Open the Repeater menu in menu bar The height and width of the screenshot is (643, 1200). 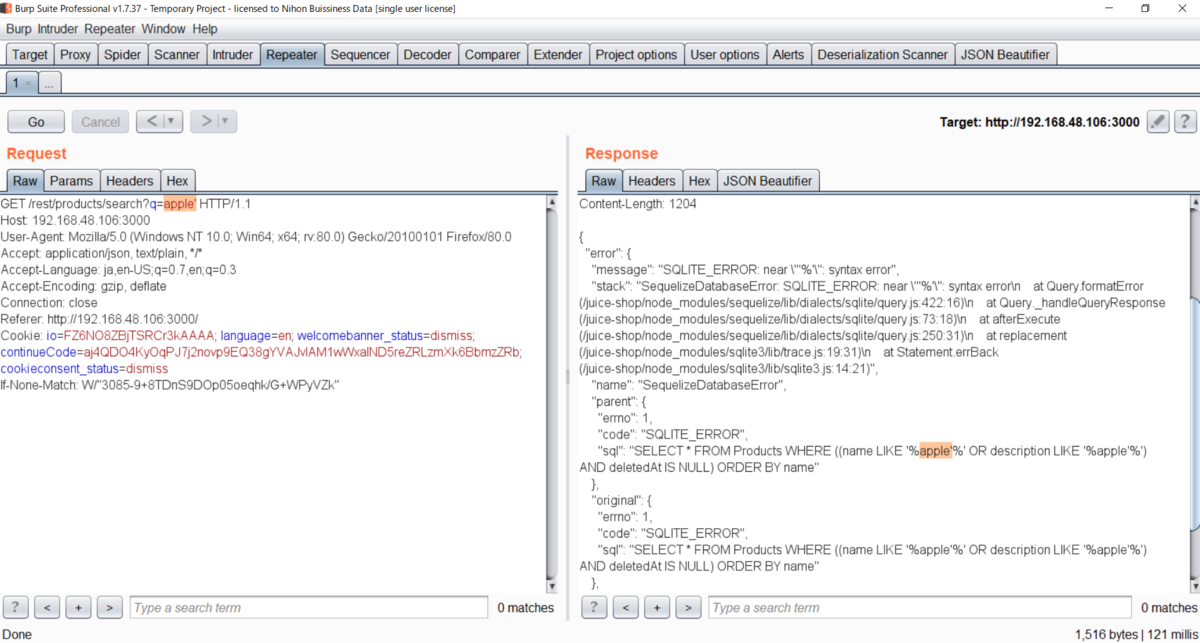click(x=110, y=29)
